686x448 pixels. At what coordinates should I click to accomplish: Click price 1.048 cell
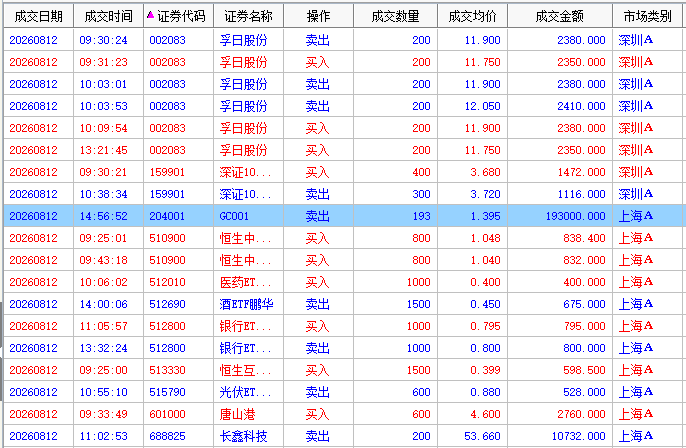485,238
